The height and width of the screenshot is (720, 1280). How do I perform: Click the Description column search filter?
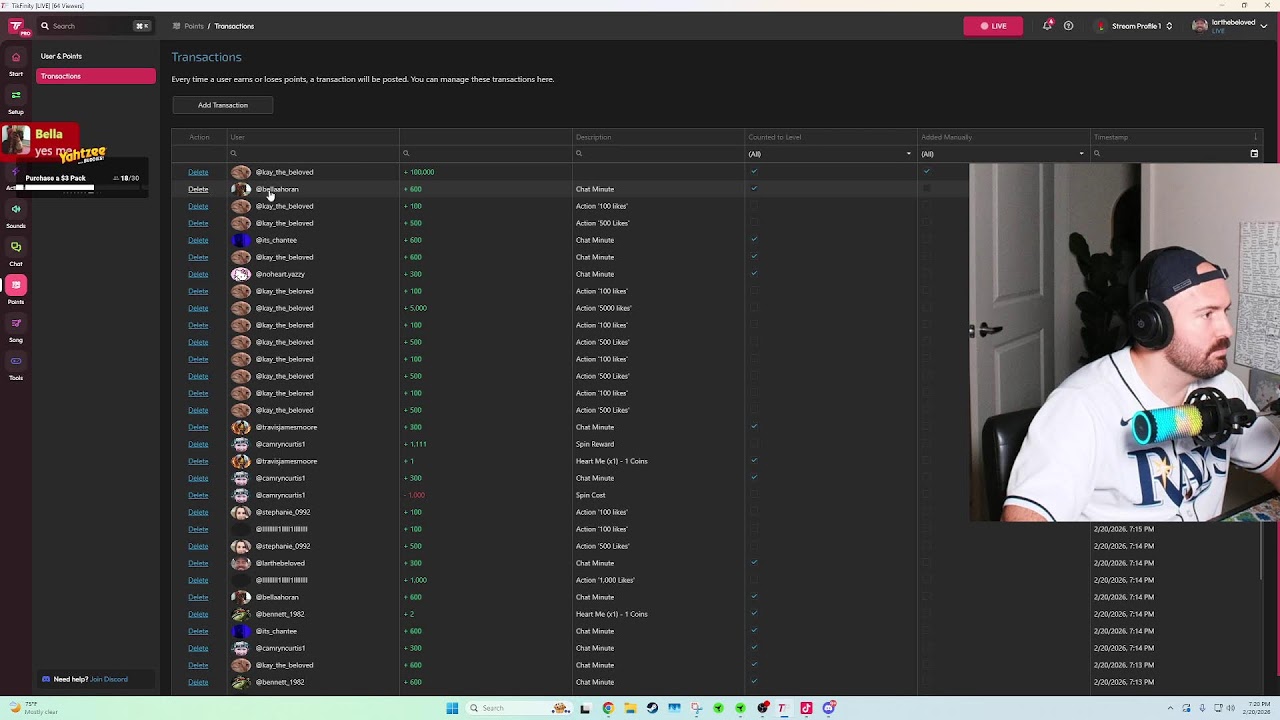(x=659, y=154)
